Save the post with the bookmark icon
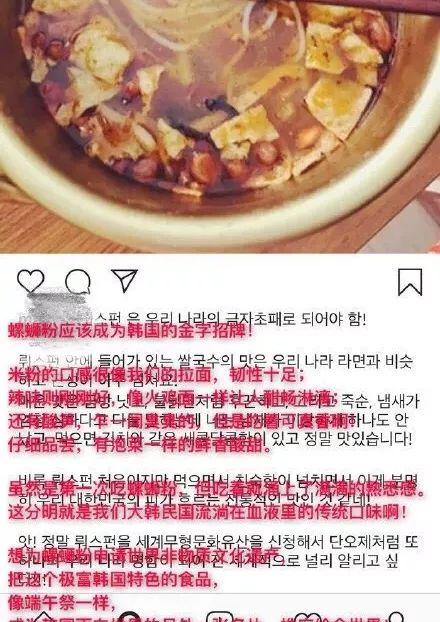Viewport: 440px width, 622px height. pos(410,282)
